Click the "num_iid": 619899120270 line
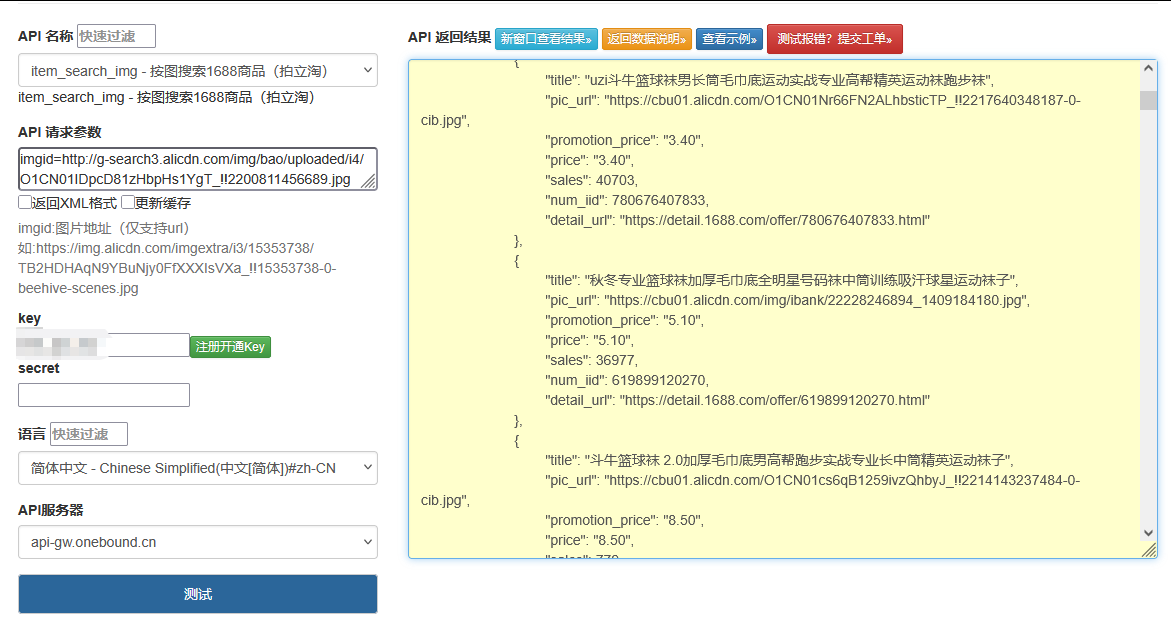Screen dimensions: 1171x632 627,380
